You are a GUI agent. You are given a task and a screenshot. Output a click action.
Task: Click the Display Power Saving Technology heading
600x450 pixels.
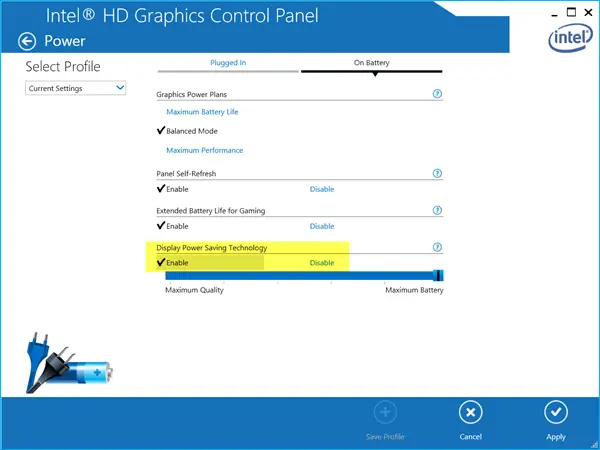point(212,248)
